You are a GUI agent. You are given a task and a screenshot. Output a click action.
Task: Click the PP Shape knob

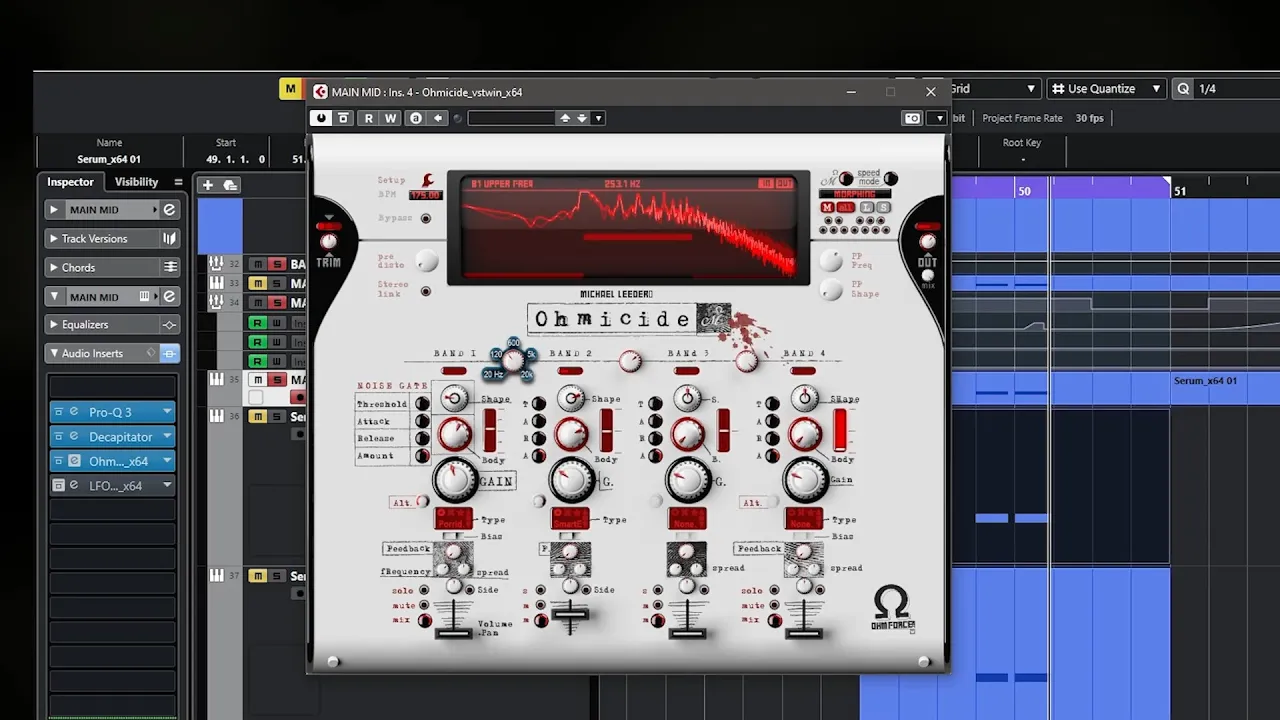[x=832, y=290]
